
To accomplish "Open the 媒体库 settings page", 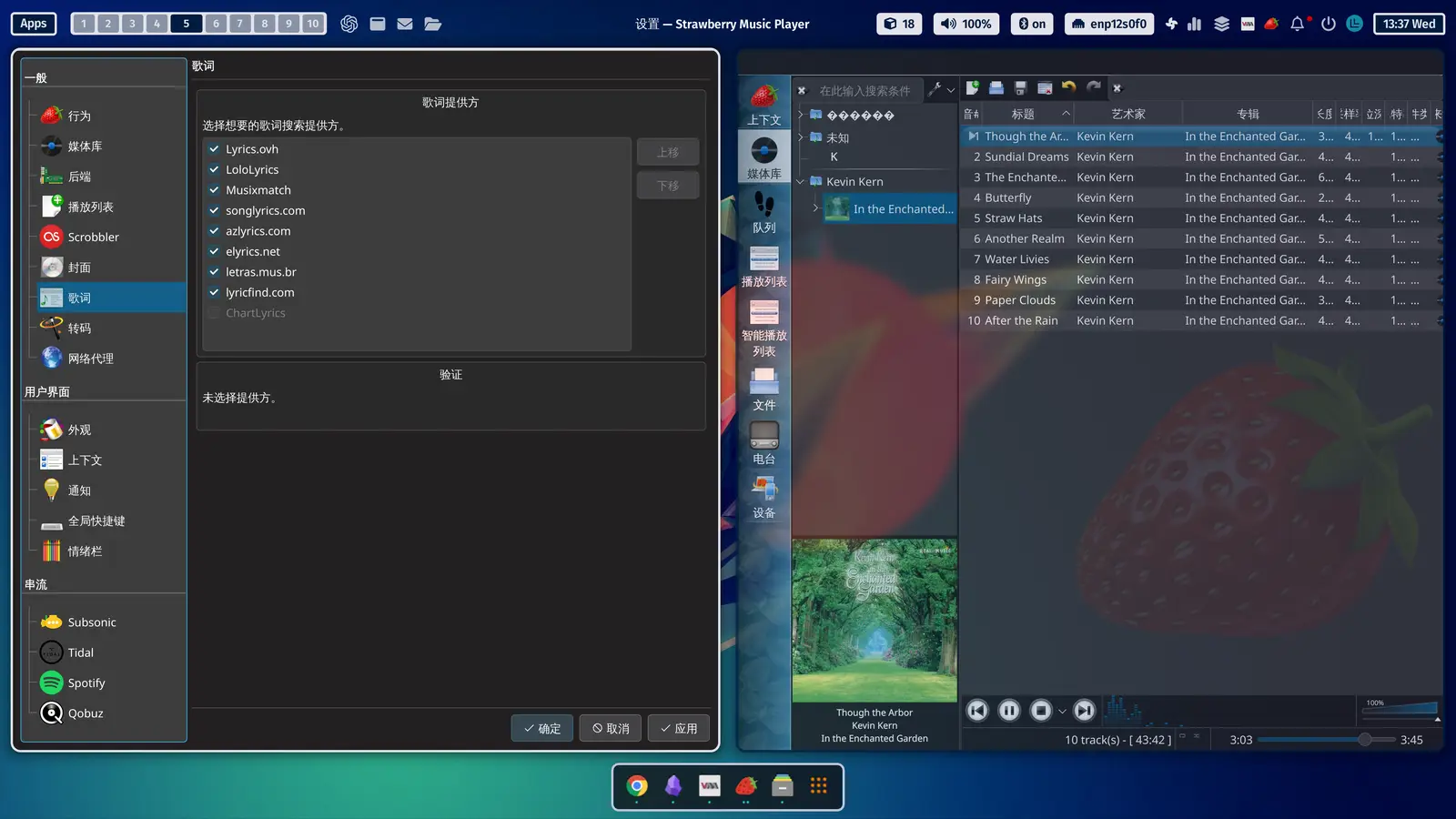I will click(109, 146).
